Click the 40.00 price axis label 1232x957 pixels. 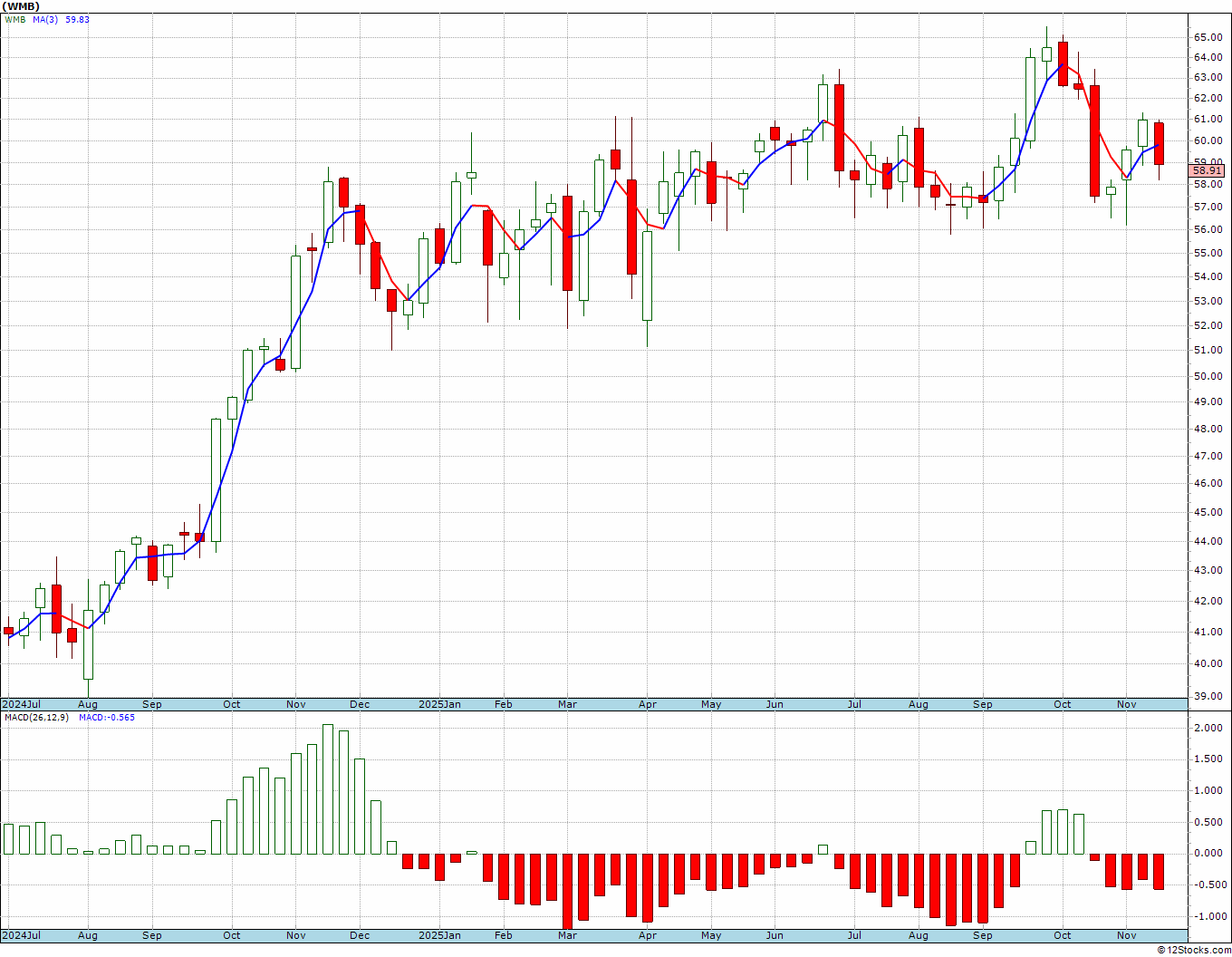1208,663
